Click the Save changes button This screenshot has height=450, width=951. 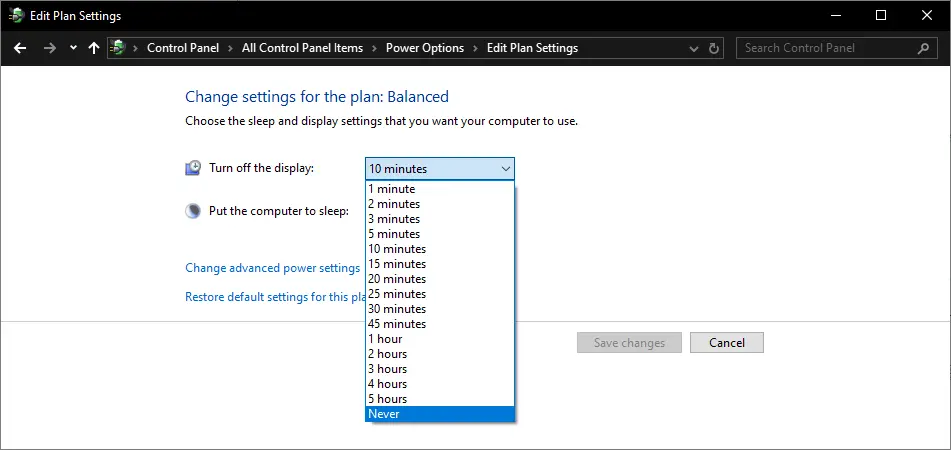[629, 343]
